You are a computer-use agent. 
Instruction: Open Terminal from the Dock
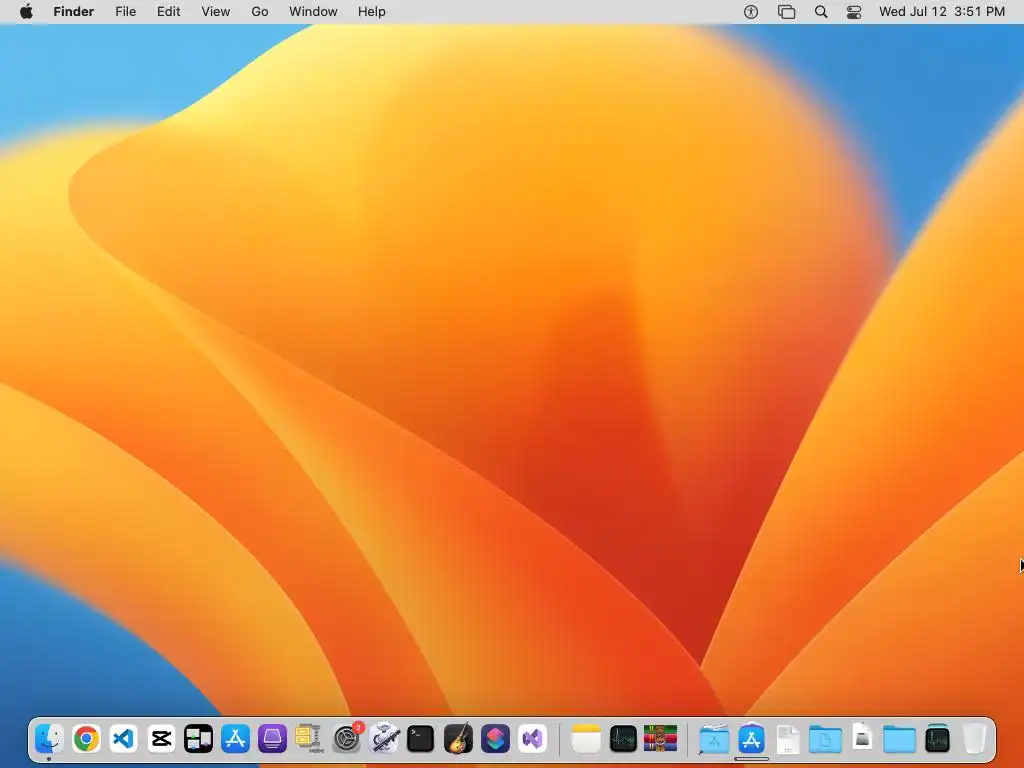pos(421,739)
